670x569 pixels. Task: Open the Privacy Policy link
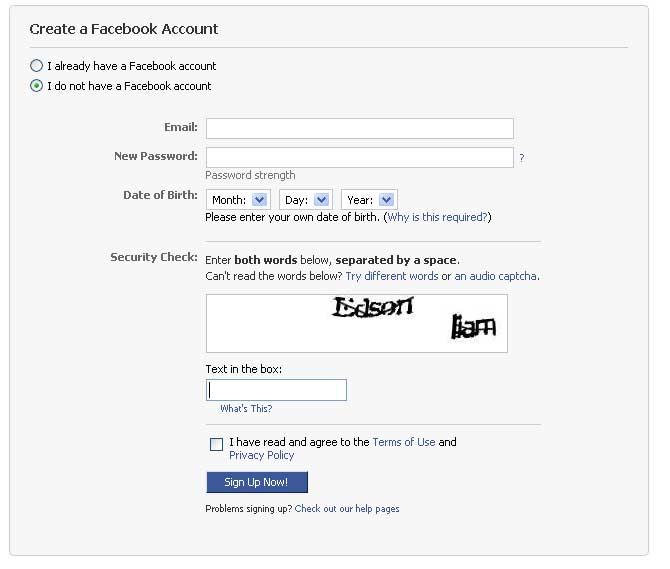point(262,455)
